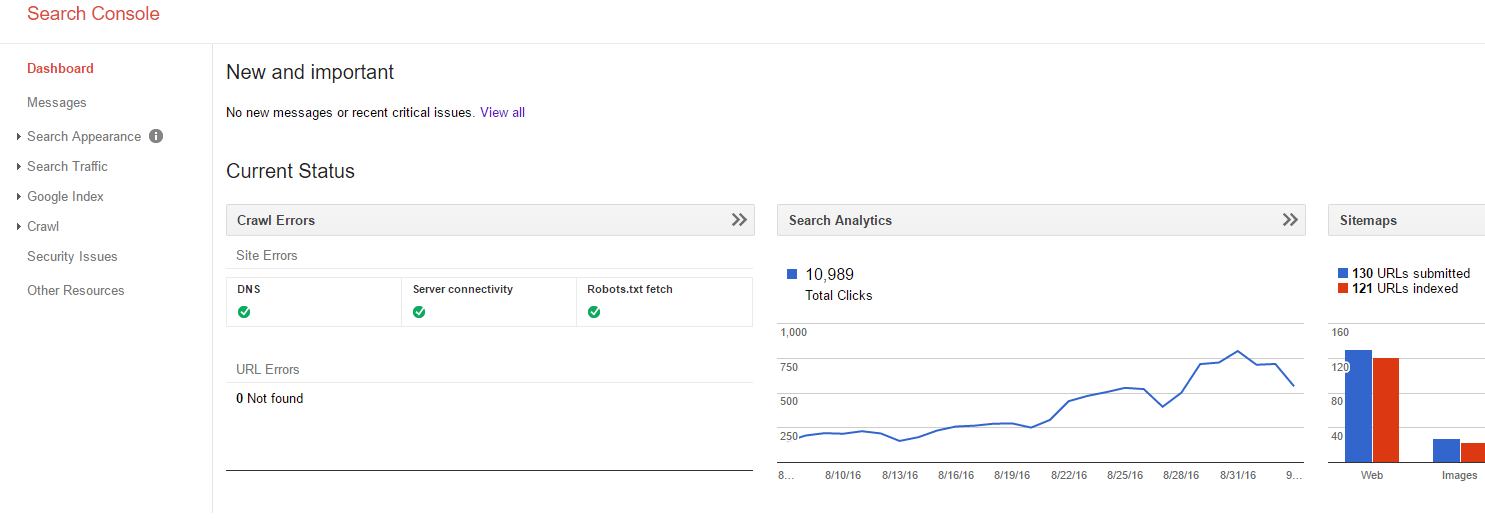Image resolution: width=1485 pixels, height=523 pixels.
Task: Expand the Crawl section arrow
Action: [x=19, y=227]
